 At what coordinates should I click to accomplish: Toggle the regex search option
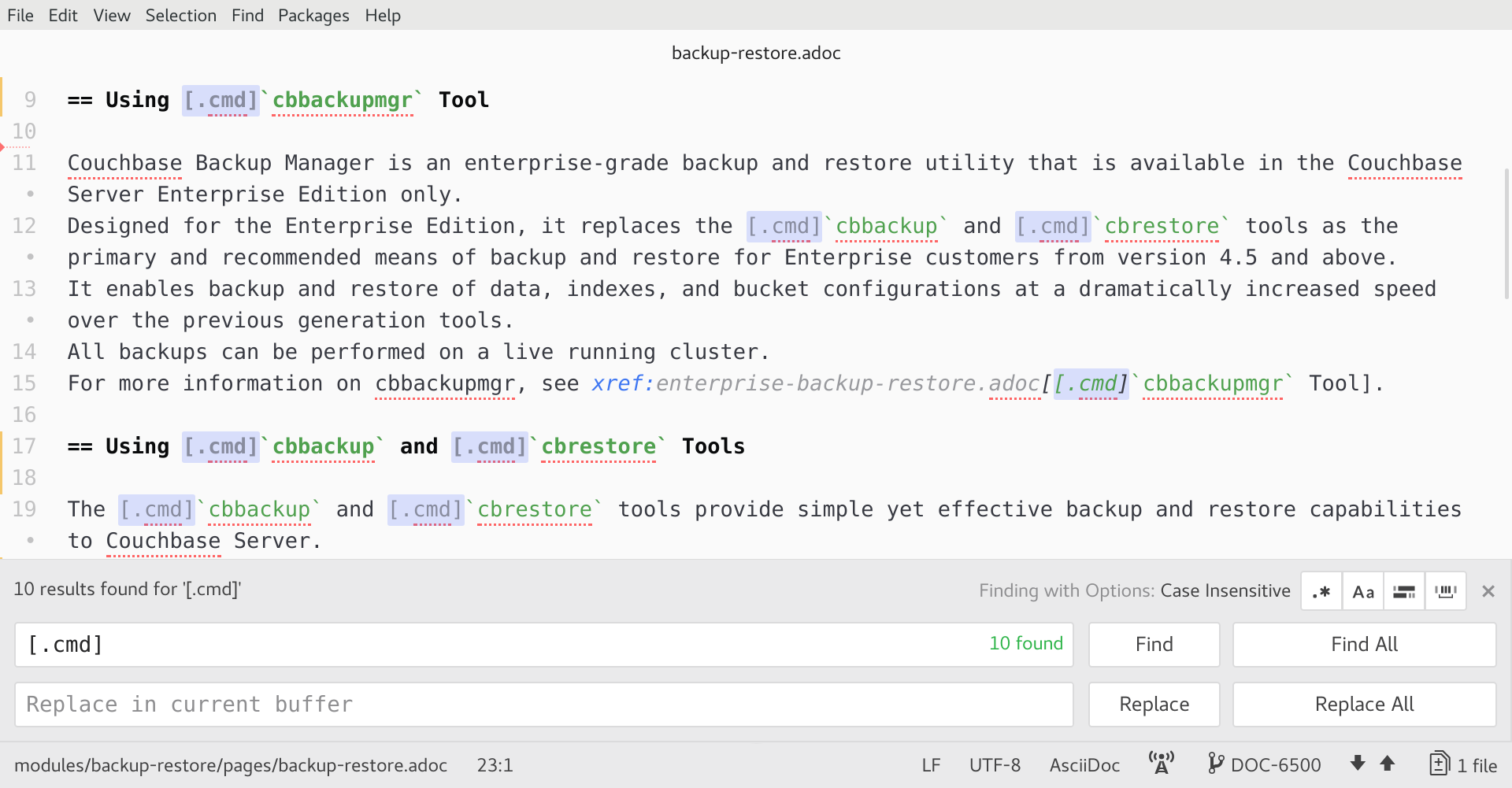click(1321, 591)
